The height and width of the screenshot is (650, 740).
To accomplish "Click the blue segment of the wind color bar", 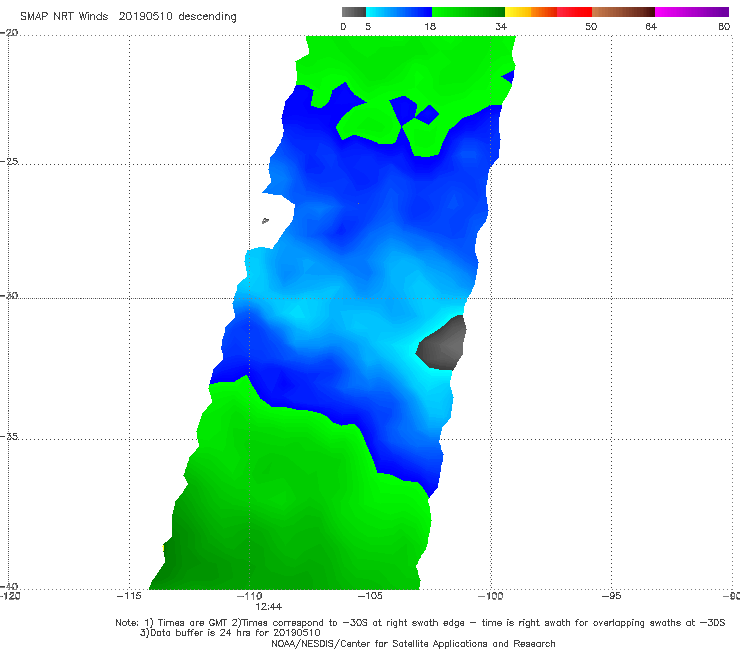I will coord(399,12).
